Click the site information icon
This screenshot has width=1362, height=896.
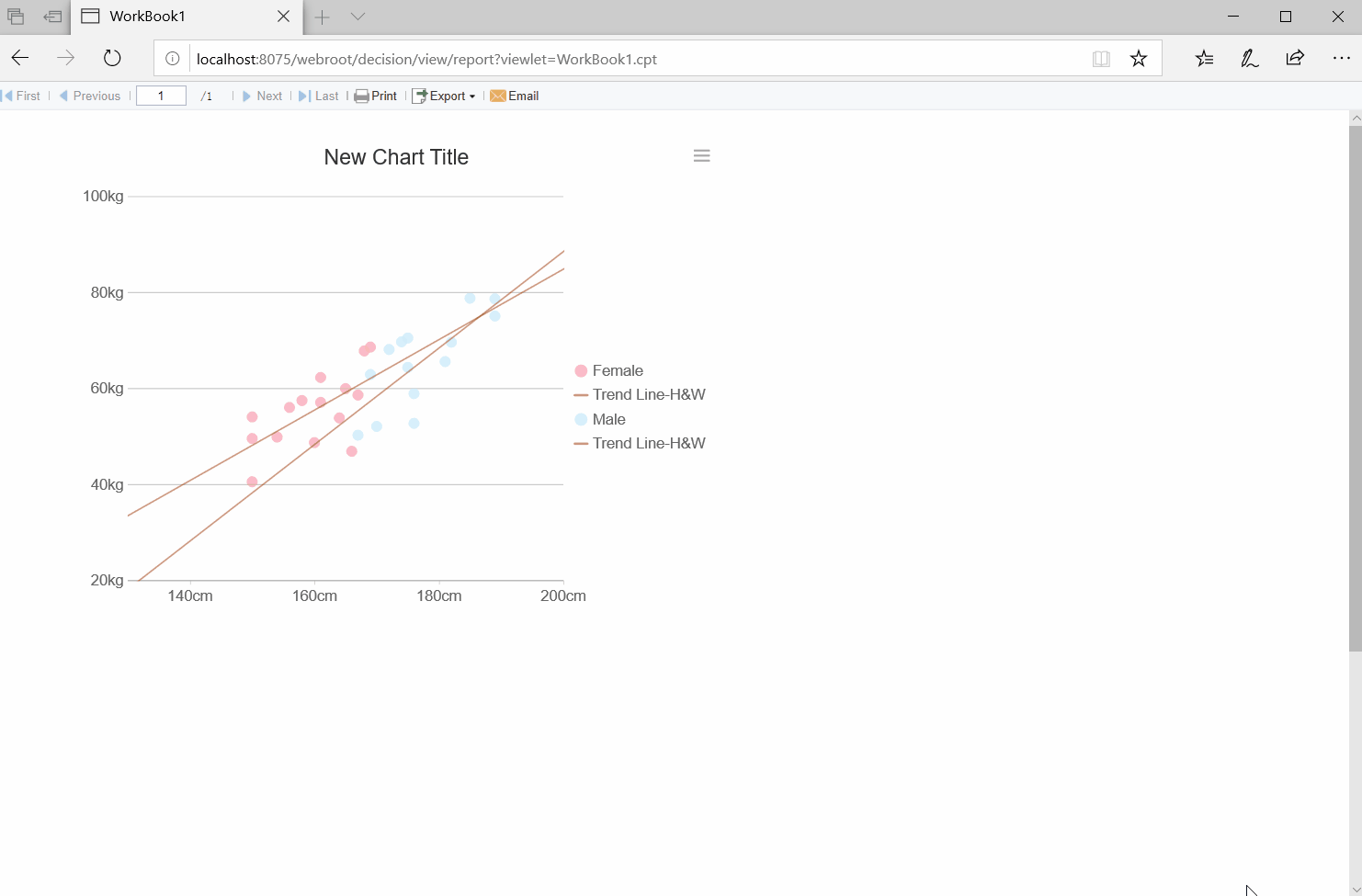tap(172, 59)
